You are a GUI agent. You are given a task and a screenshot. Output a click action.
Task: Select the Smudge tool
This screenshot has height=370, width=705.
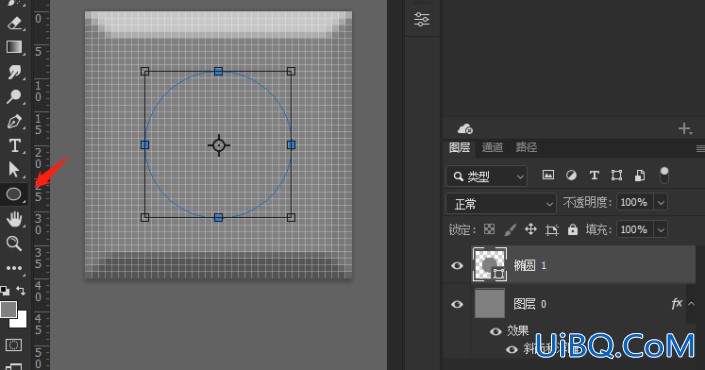[x=14, y=72]
